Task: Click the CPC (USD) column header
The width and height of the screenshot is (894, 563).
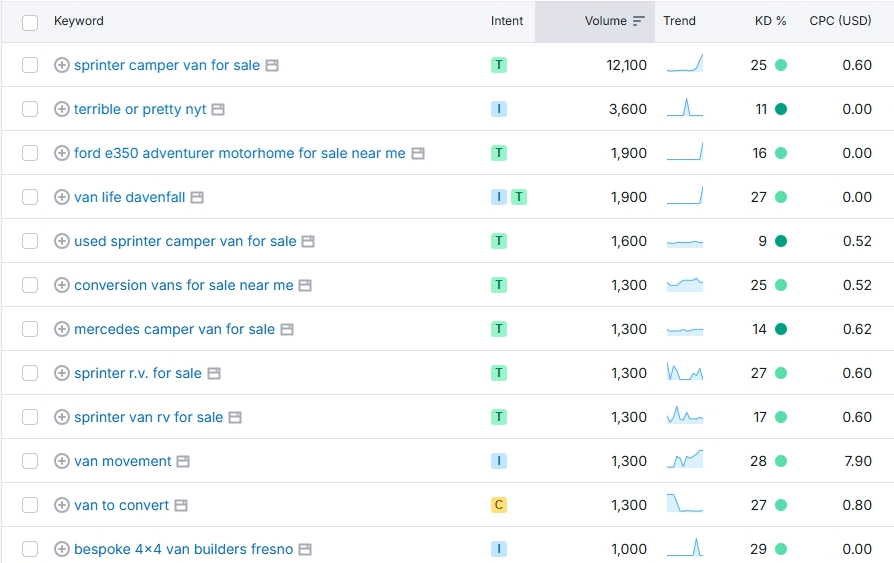Action: (x=840, y=21)
